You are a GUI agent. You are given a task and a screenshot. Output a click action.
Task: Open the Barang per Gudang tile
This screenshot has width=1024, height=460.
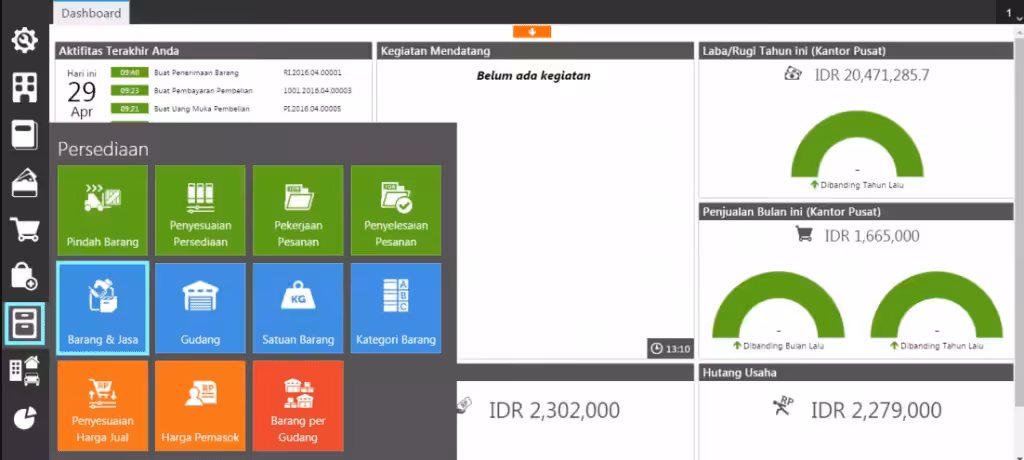[x=298, y=406]
